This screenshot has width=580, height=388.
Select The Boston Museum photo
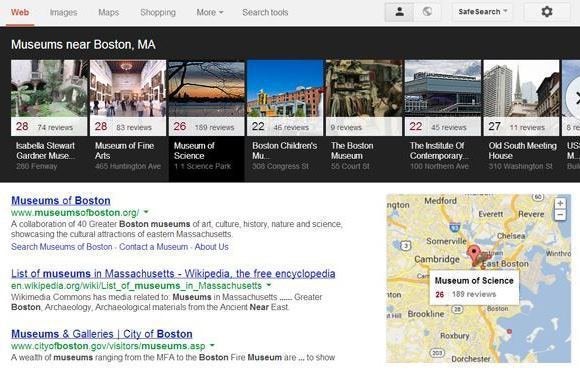(364, 89)
